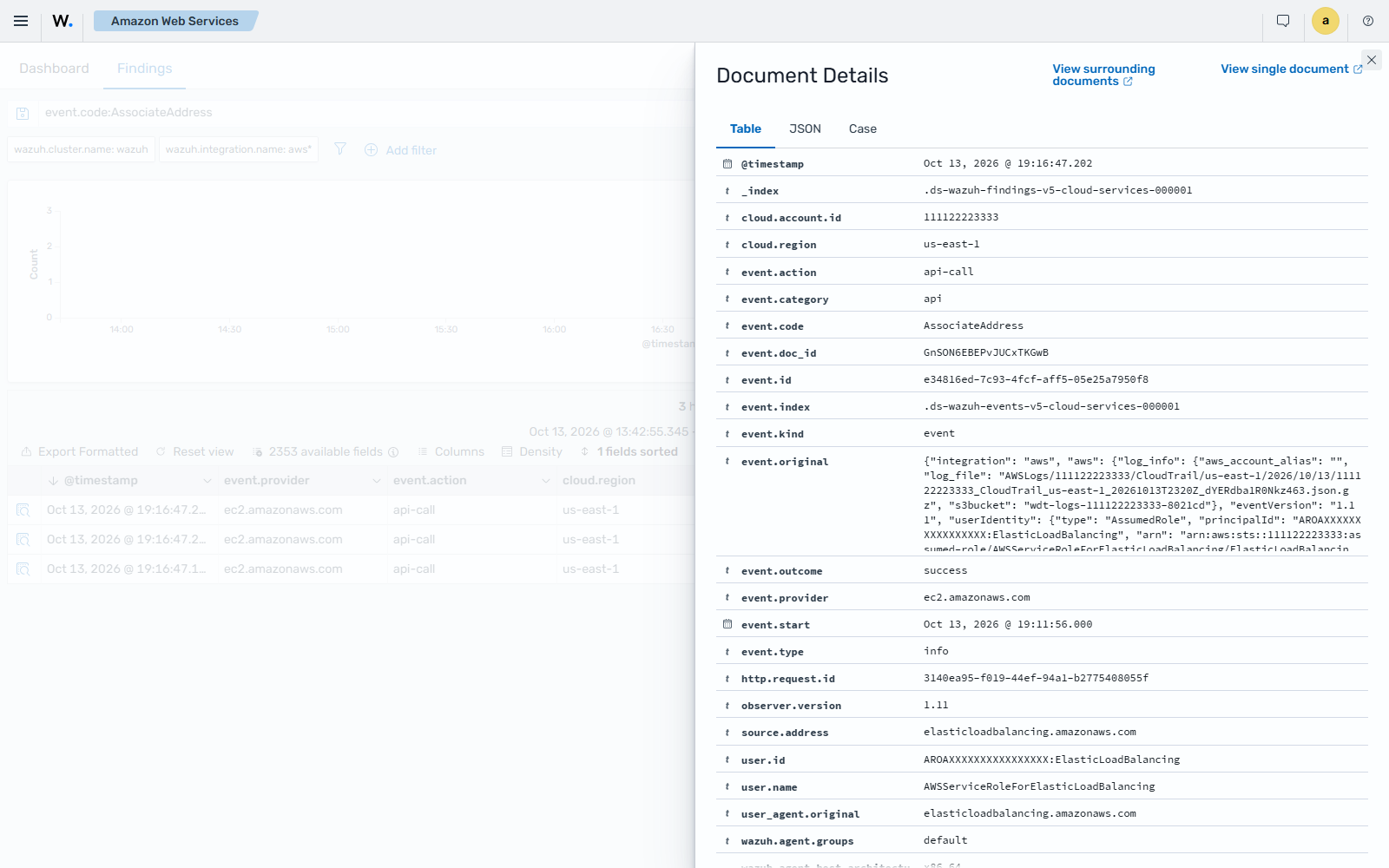Screen dimensions: 1389x868
Task: Open the Density options
Action: pos(532,451)
